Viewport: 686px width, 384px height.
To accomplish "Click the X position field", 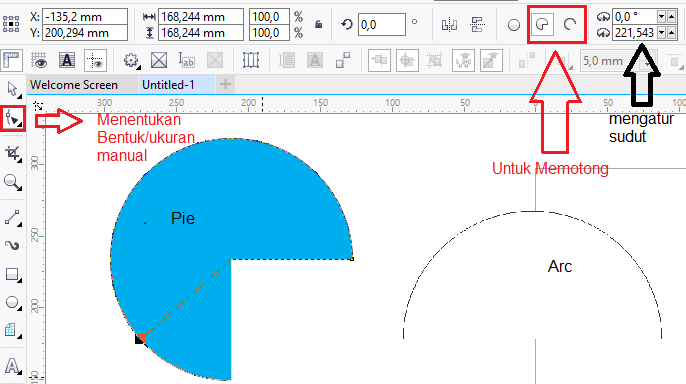I will 85,17.
